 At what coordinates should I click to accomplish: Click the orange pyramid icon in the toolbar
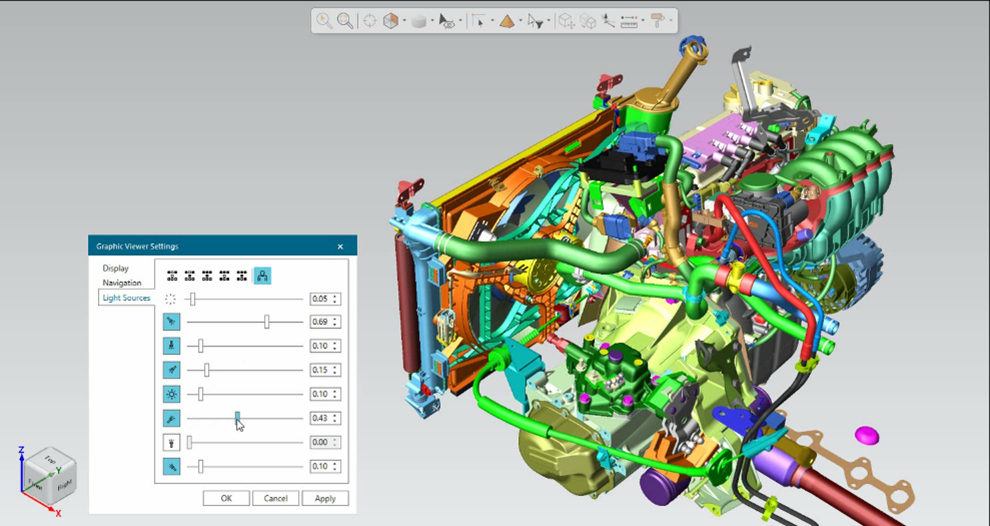(506, 21)
